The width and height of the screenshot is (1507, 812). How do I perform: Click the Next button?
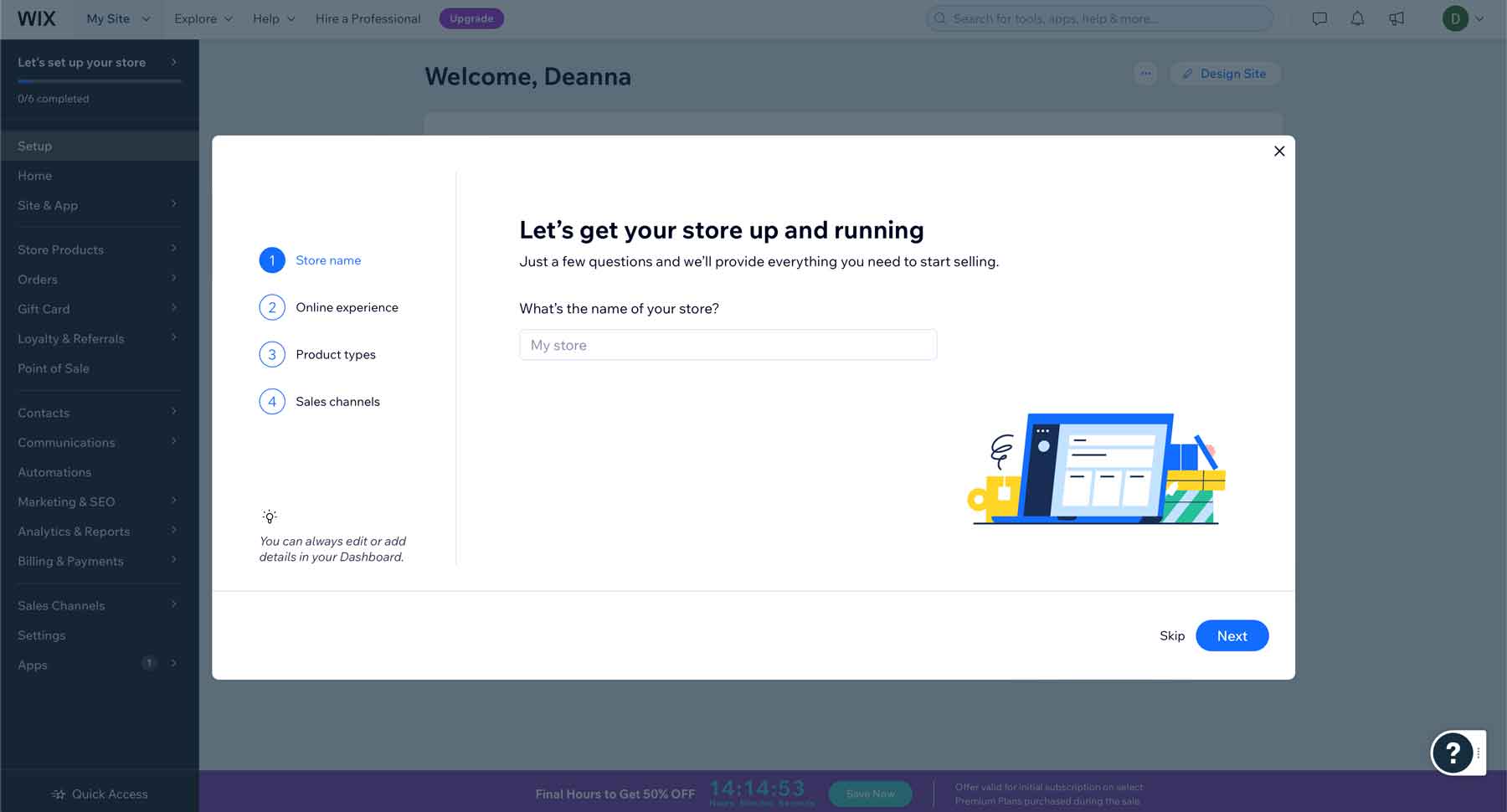click(x=1232, y=635)
